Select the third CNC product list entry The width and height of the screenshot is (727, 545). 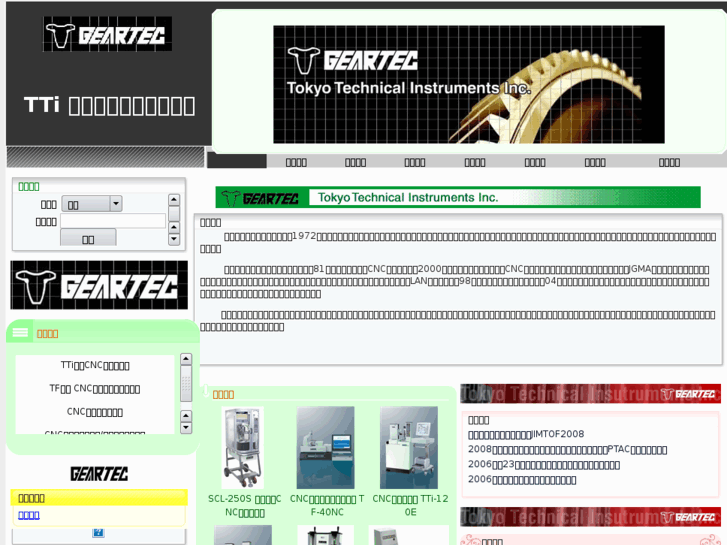pos(95,412)
